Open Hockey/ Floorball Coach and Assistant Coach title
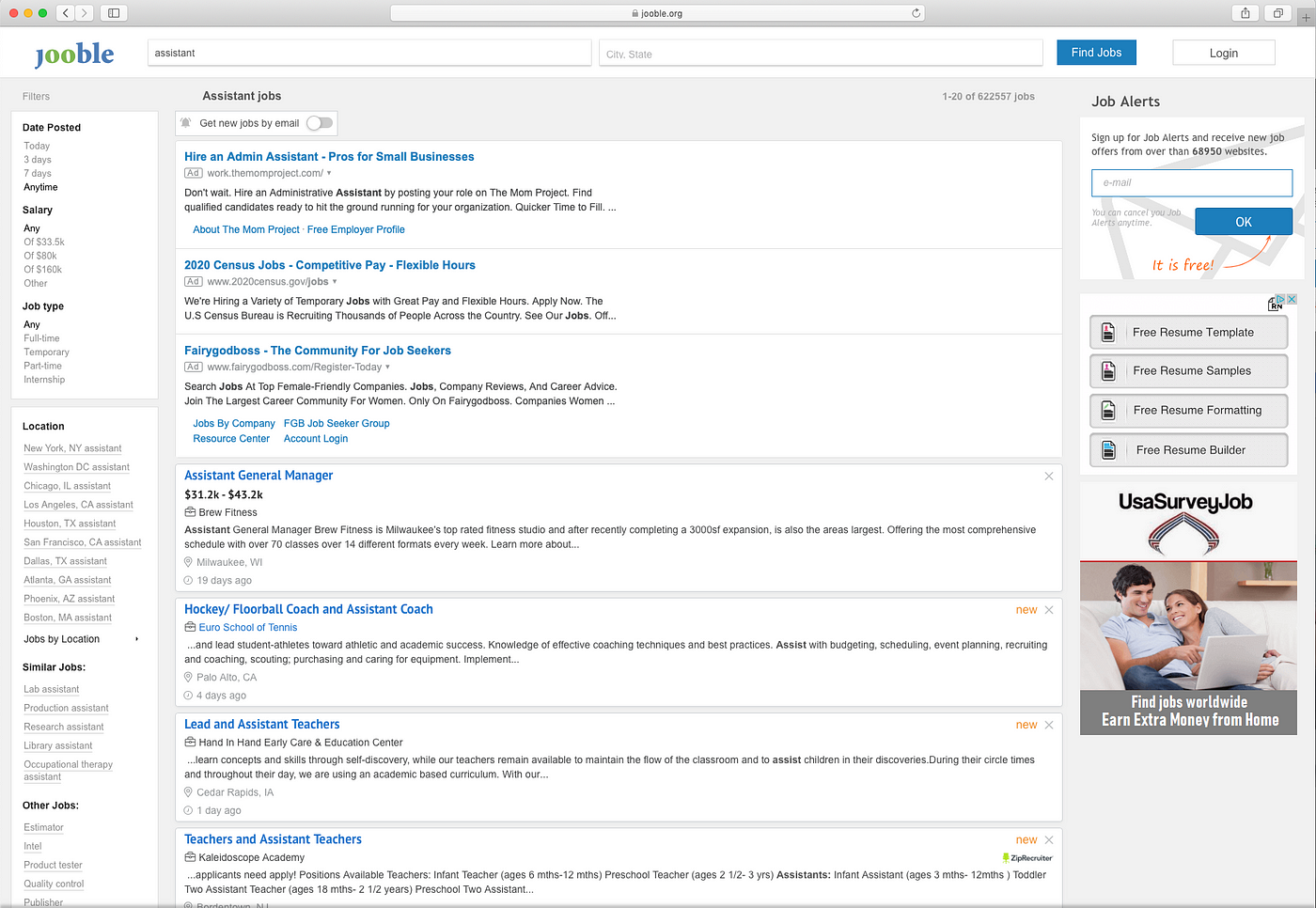This screenshot has height=908, width=1316. (x=308, y=609)
